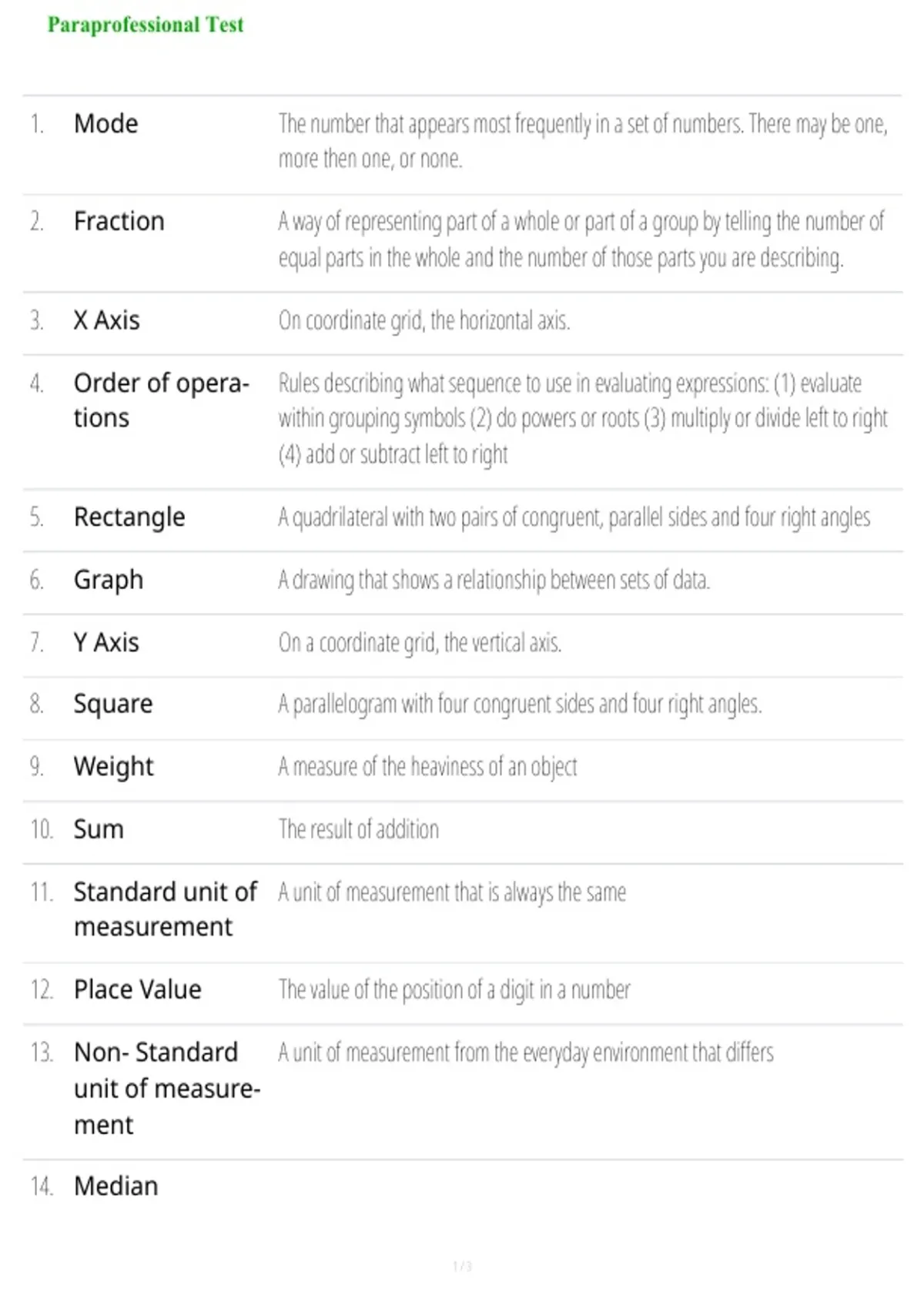Click the Paraprofessional Test title

point(146,25)
